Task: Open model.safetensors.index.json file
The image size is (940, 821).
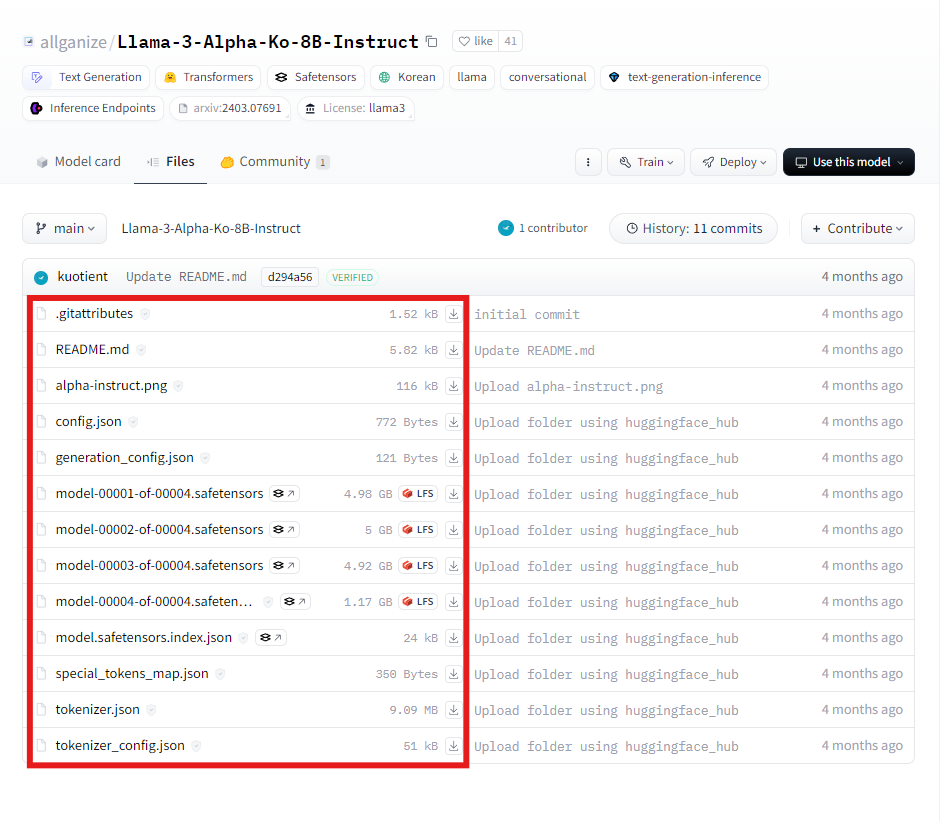Action: (144, 637)
